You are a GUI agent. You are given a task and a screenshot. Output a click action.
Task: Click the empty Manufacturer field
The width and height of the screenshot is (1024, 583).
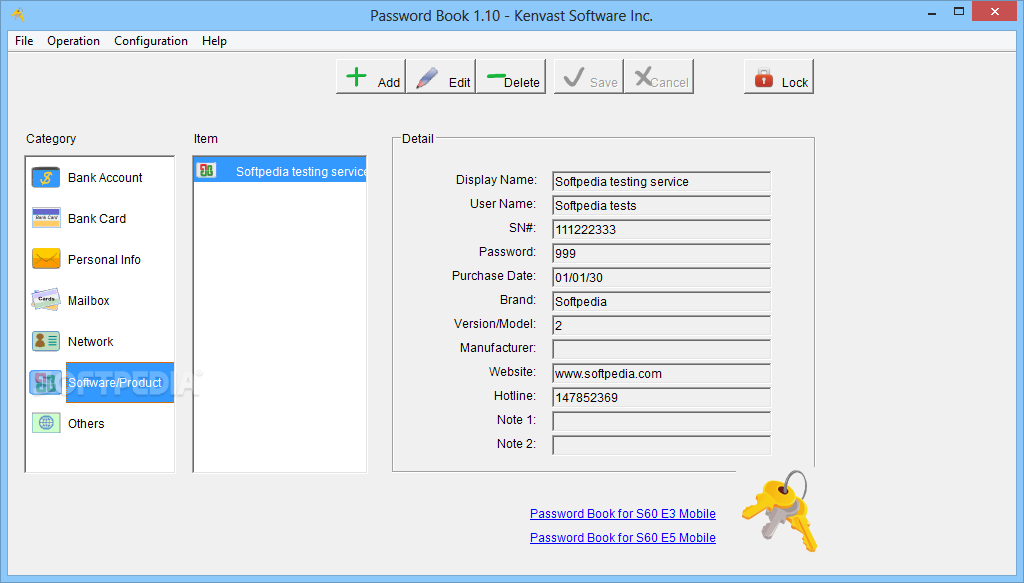(x=661, y=349)
